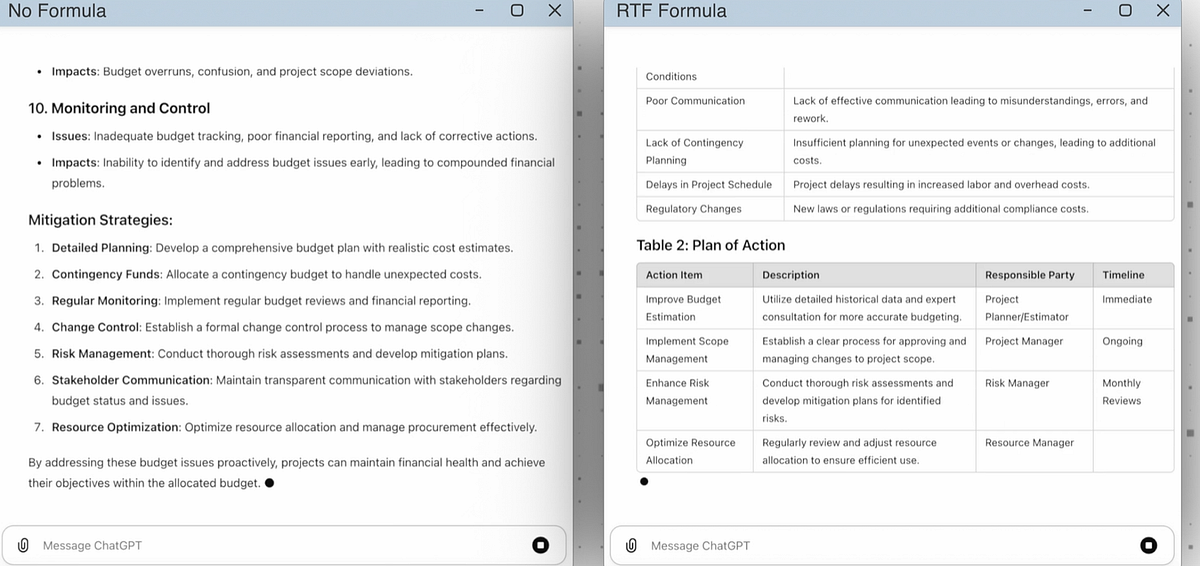Click the 'Poor Communication' table cell
This screenshot has width=1200, height=566.
pos(710,110)
